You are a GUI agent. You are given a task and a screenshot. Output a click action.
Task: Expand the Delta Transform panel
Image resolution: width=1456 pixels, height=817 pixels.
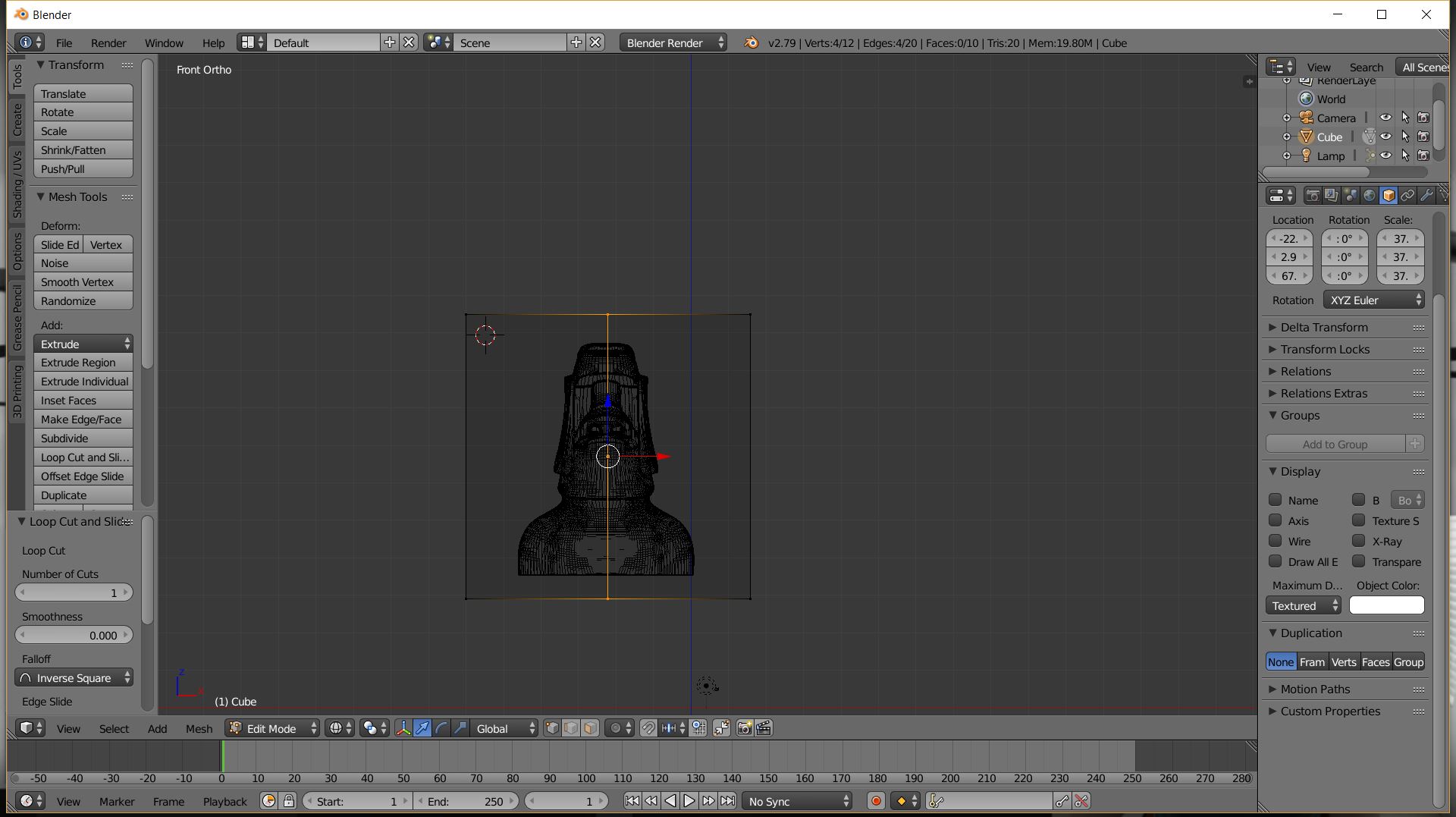tap(1324, 327)
